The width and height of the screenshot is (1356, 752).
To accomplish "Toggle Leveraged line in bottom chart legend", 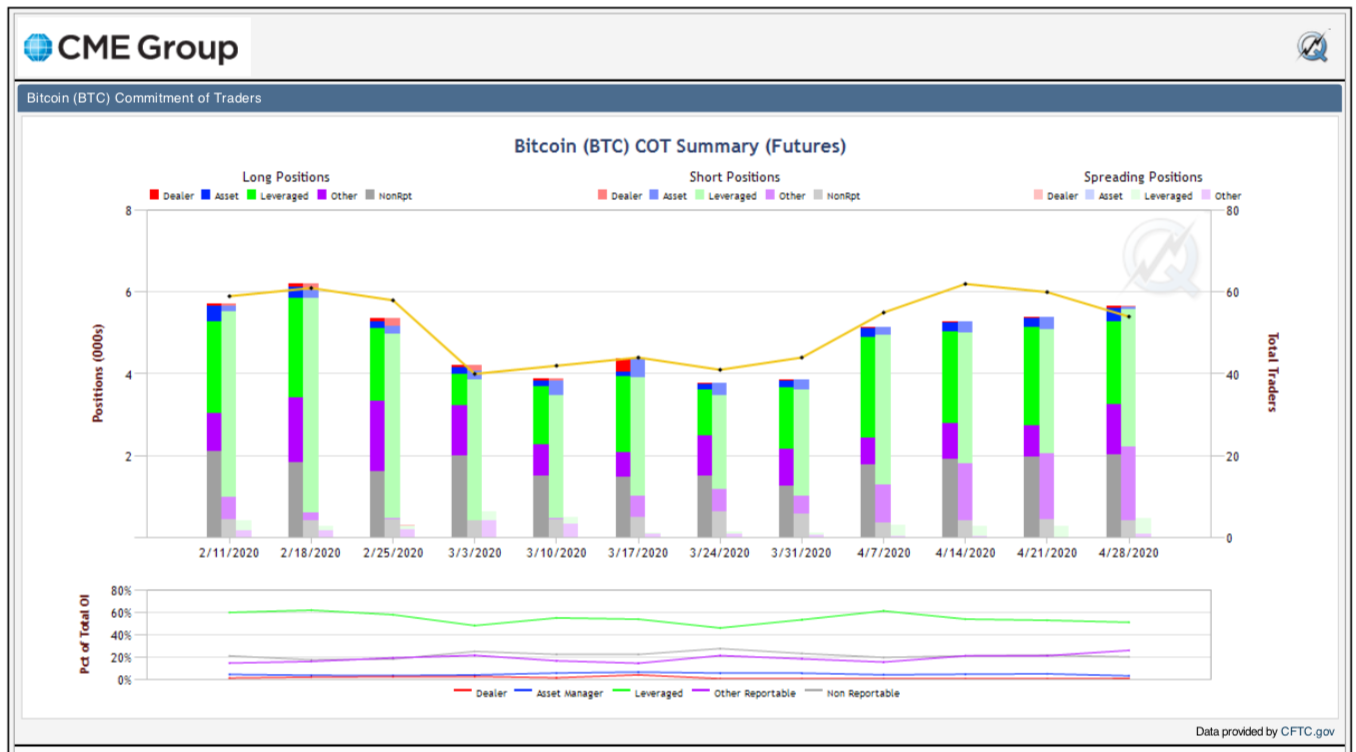I will point(646,693).
